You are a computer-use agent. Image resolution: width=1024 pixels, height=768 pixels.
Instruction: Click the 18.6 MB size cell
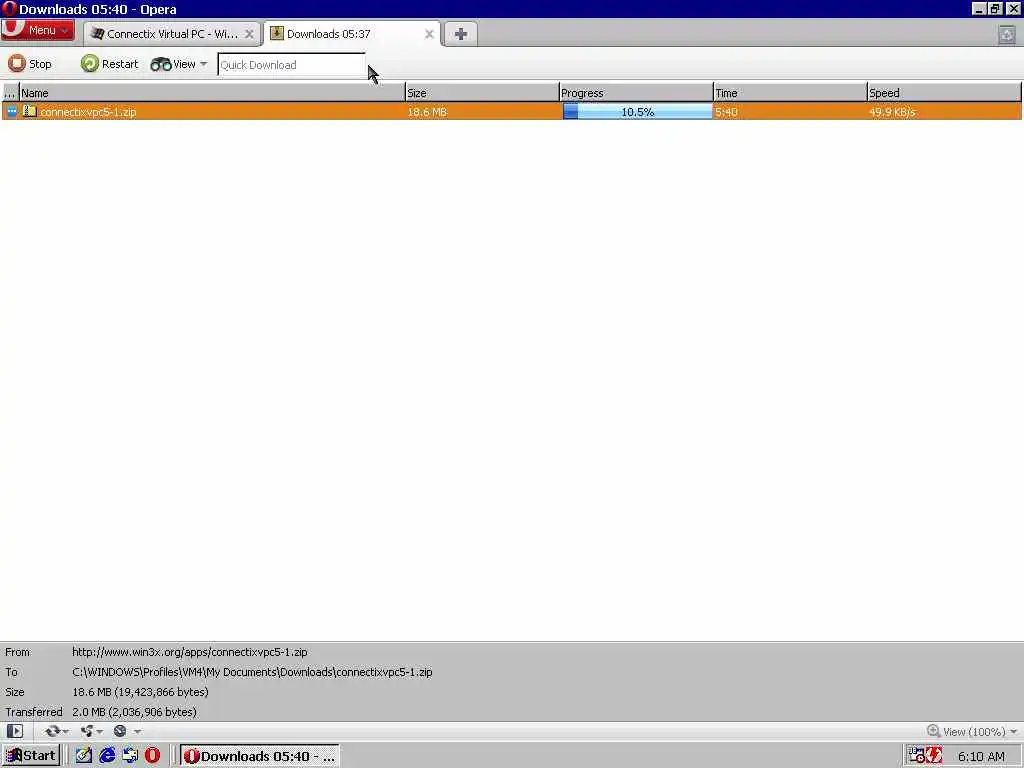click(427, 112)
